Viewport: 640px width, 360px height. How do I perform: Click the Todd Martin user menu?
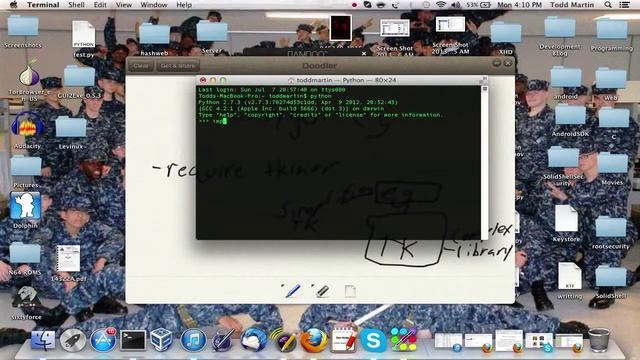tap(572, 5)
